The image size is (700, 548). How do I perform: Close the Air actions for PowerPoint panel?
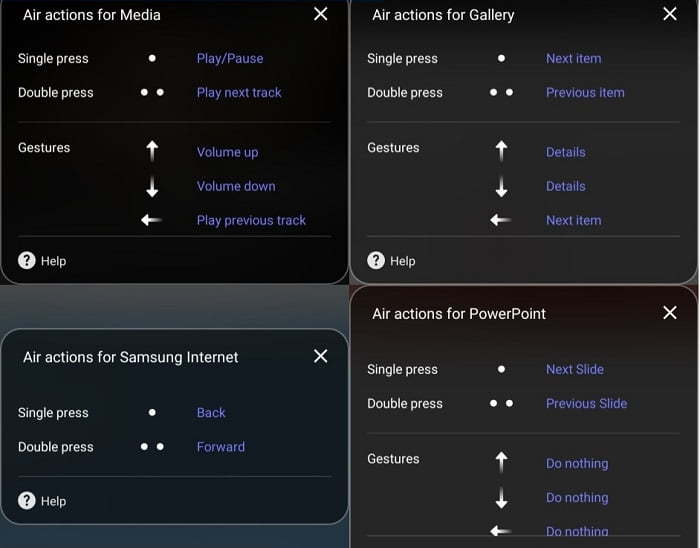[x=670, y=312]
